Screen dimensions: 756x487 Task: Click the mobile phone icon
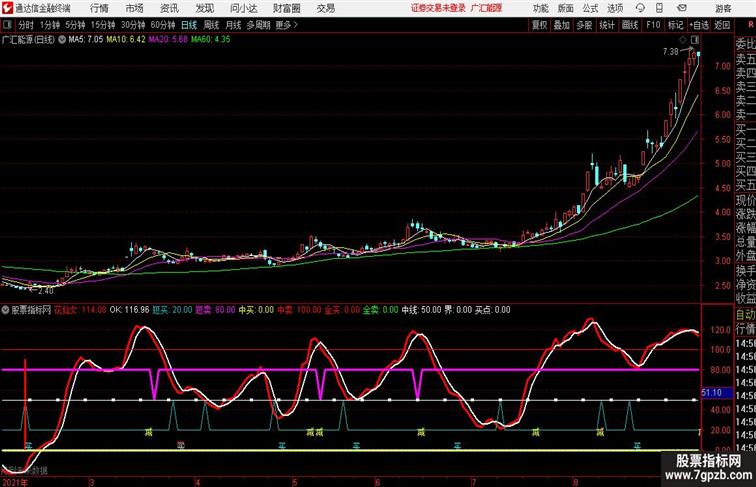659,8
